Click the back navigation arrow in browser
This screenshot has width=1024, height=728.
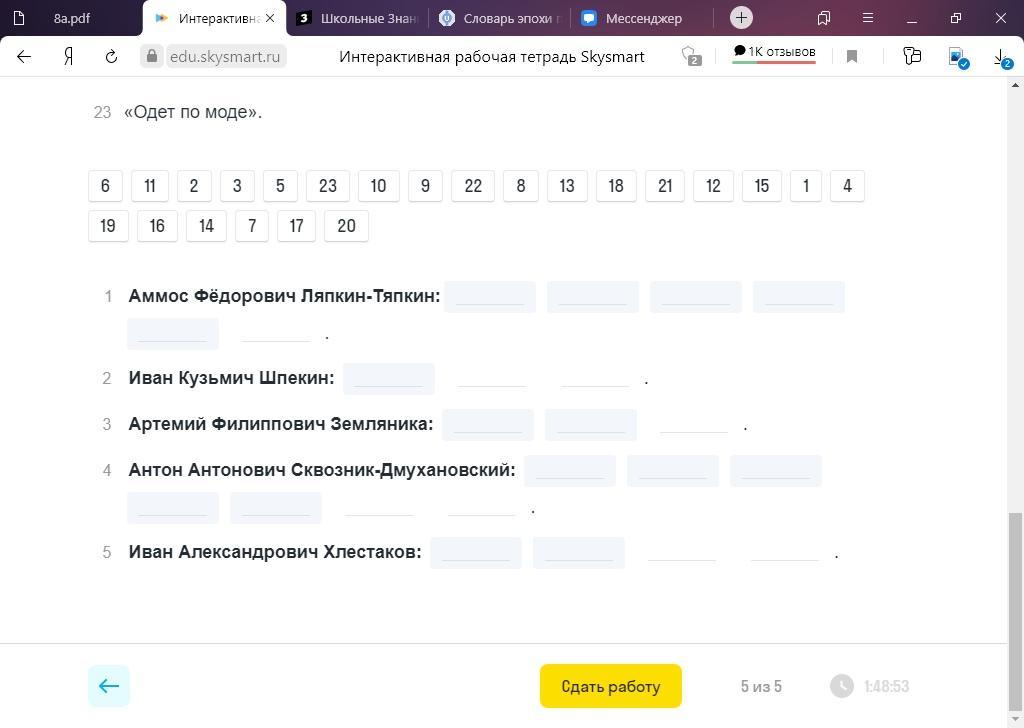[x=24, y=57]
